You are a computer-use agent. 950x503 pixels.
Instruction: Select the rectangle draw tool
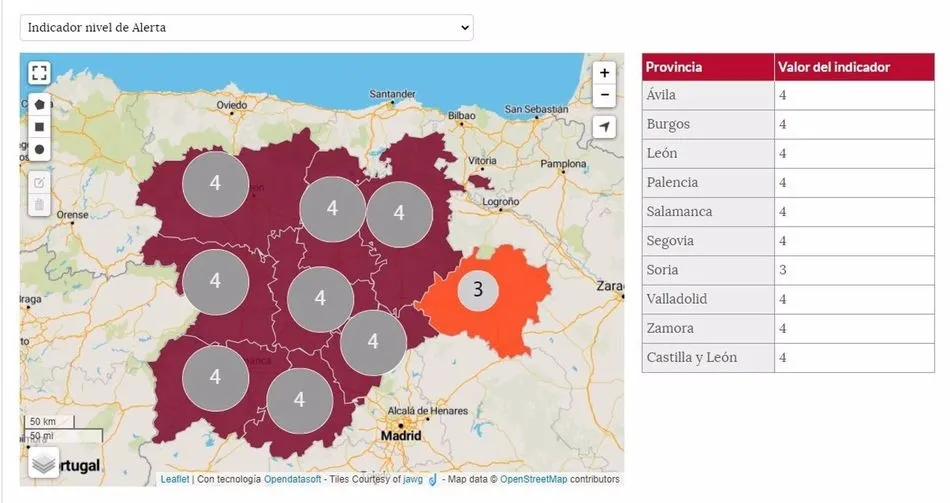[39, 127]
